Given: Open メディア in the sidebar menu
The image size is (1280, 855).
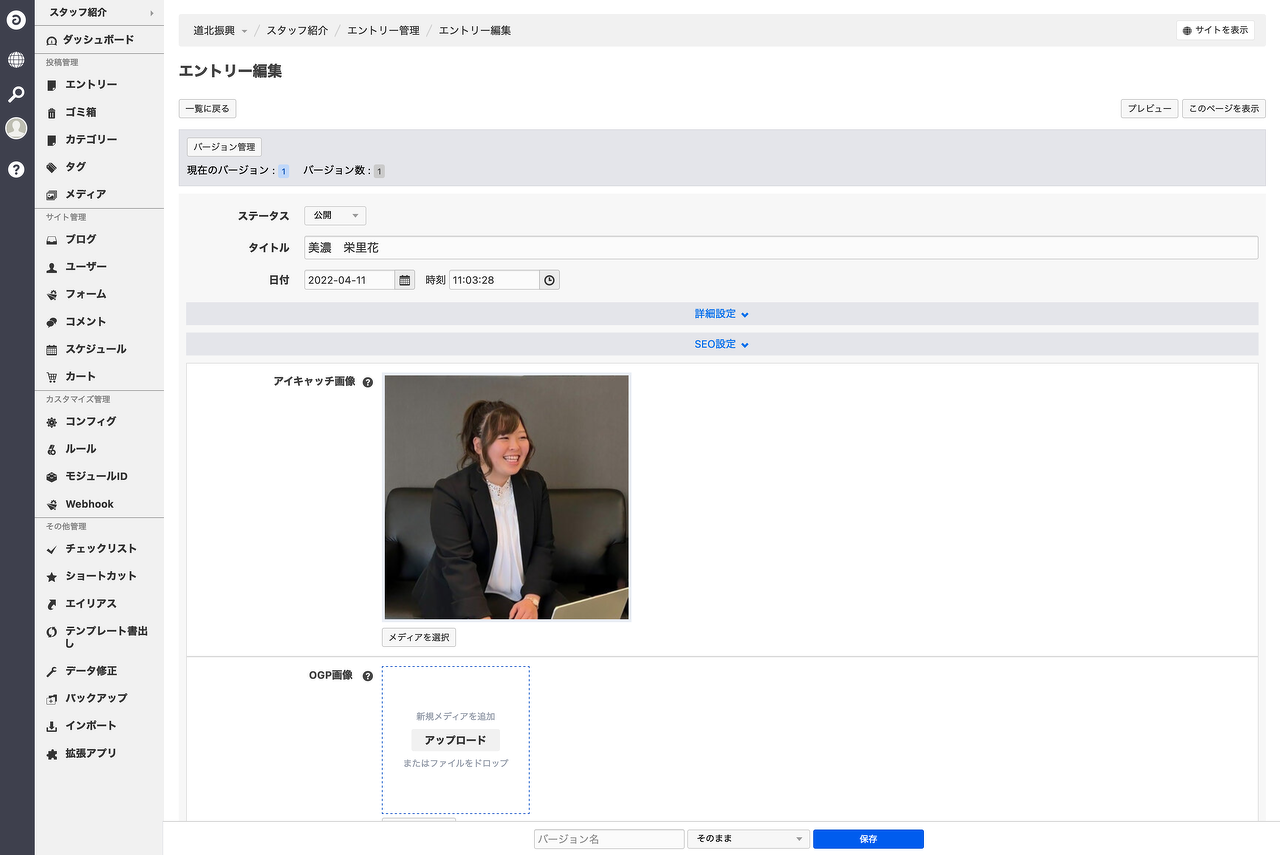Looking at the screenshot, I should [x=85, y=194].
